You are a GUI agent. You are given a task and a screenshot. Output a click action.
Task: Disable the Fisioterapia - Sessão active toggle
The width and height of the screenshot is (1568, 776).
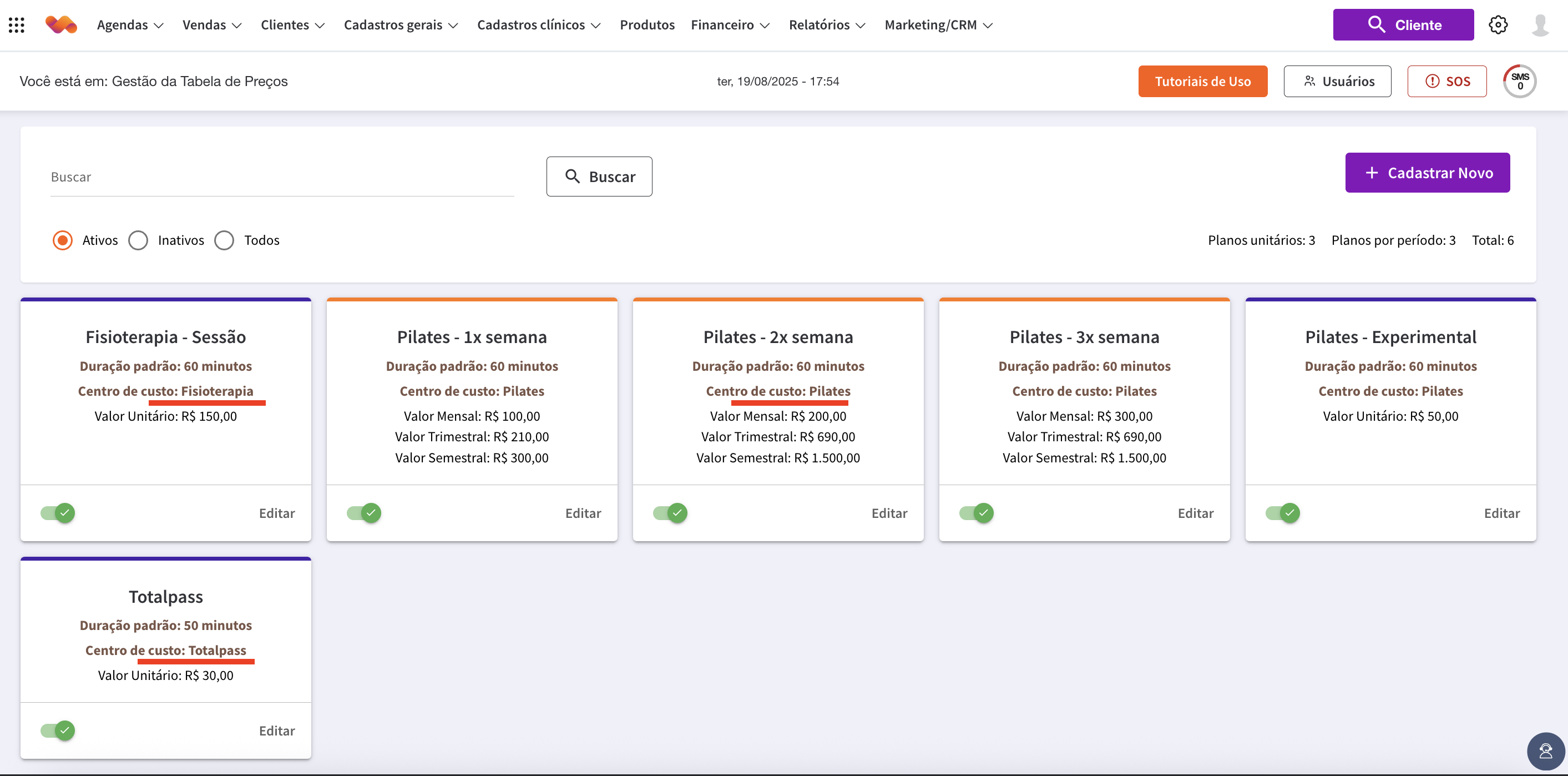coord(58,513)
